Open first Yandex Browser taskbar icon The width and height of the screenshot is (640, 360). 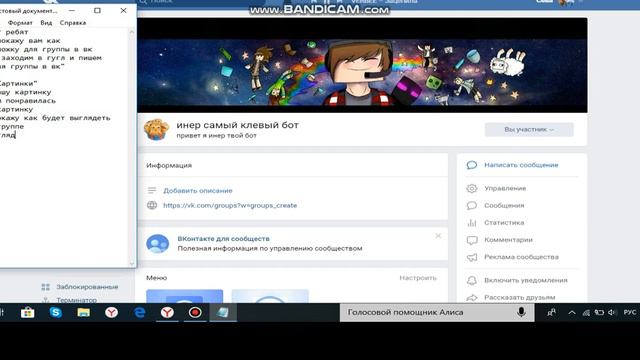tap(111, 313)
